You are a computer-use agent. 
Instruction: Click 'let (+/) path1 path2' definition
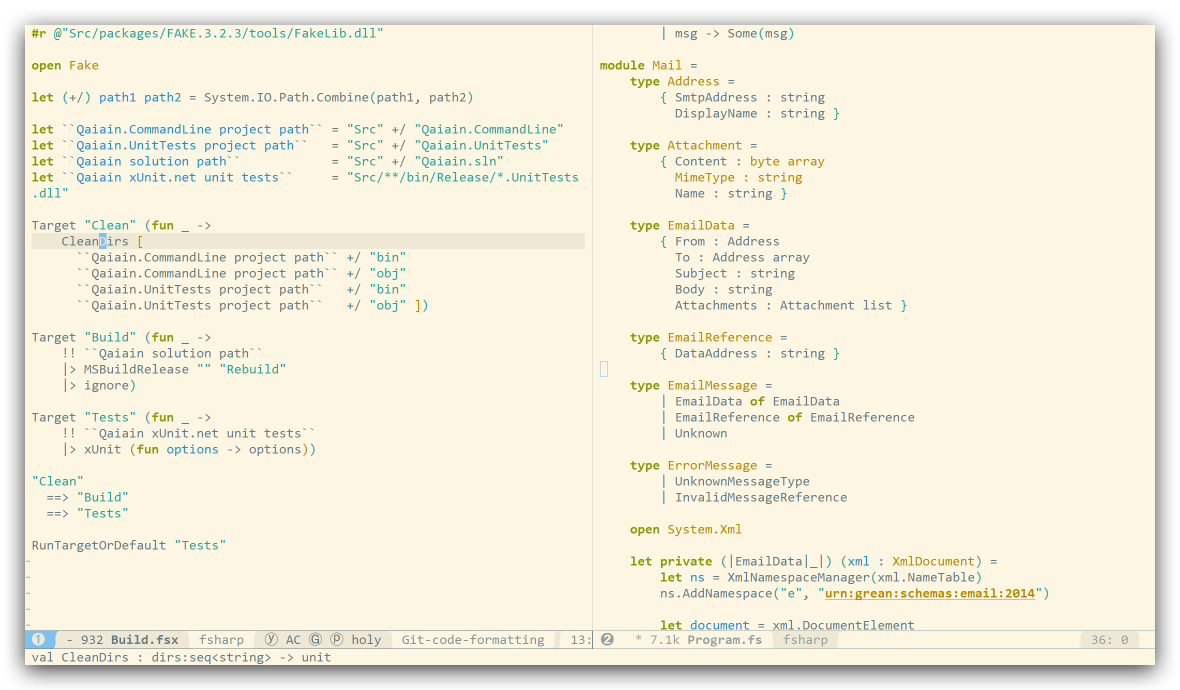tap(253, 97)
